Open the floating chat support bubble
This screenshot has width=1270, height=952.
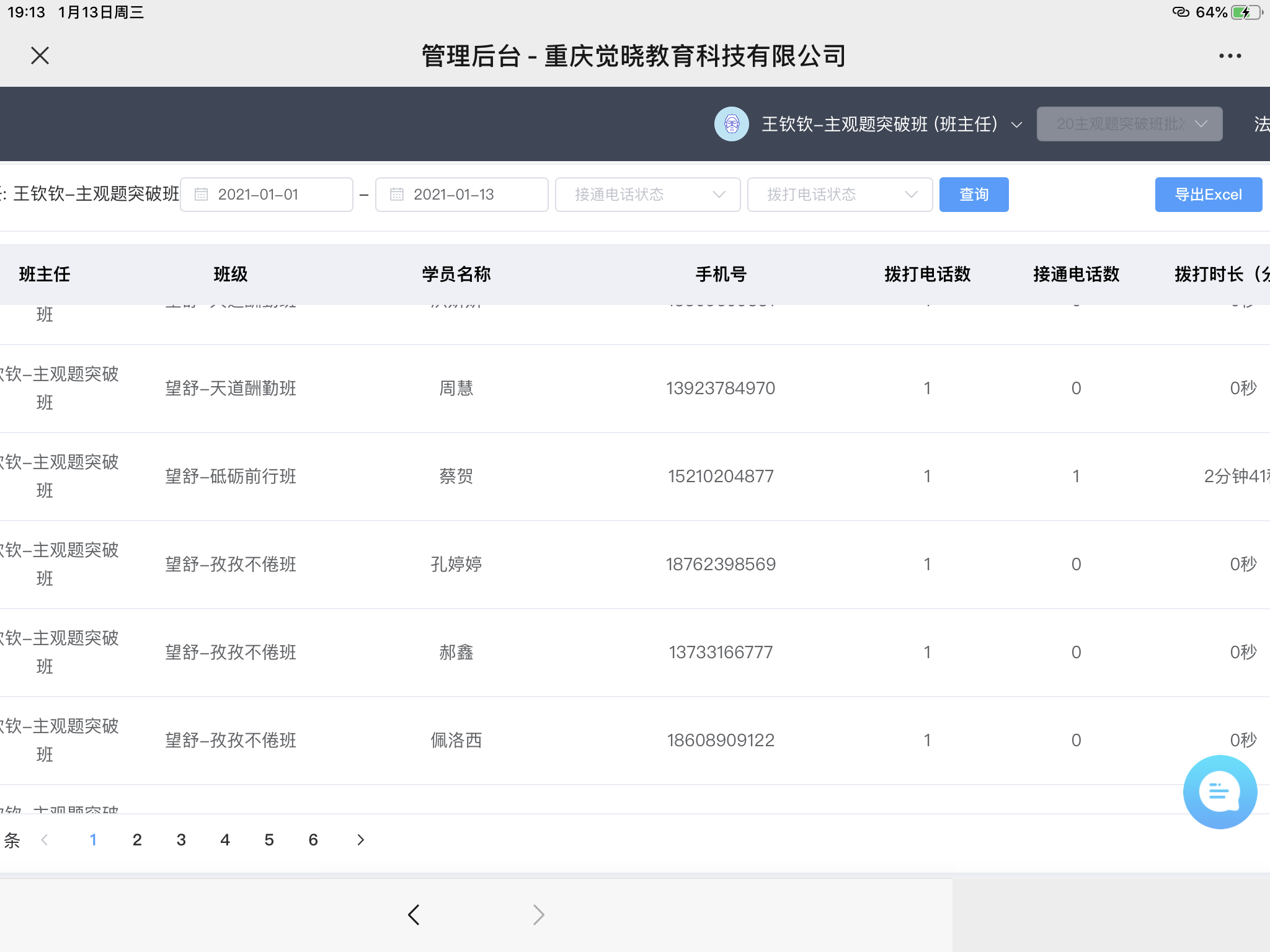[x=1220, y=791]
